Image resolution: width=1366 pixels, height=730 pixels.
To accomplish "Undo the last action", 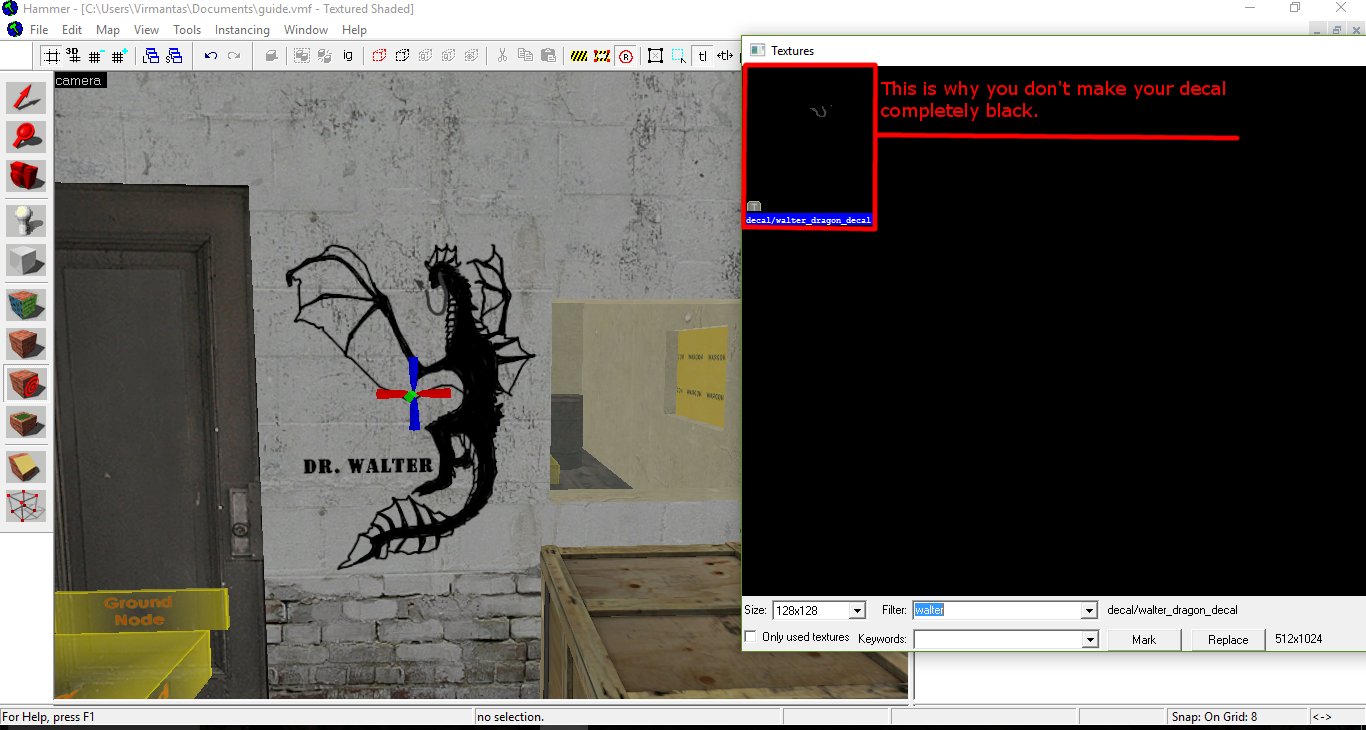I will (211, 56).
